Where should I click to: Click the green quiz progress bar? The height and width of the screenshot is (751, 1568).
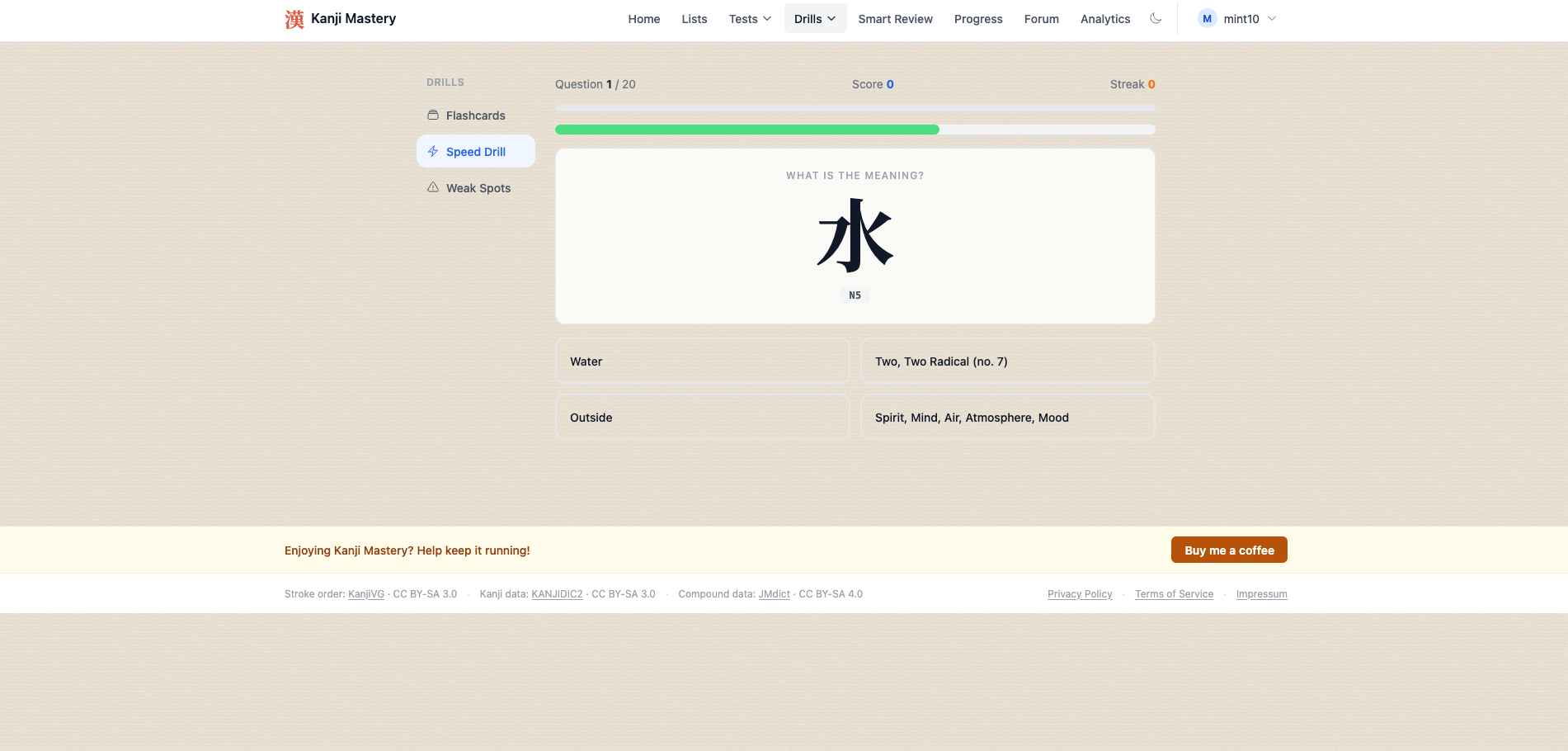tap(746, 130)
